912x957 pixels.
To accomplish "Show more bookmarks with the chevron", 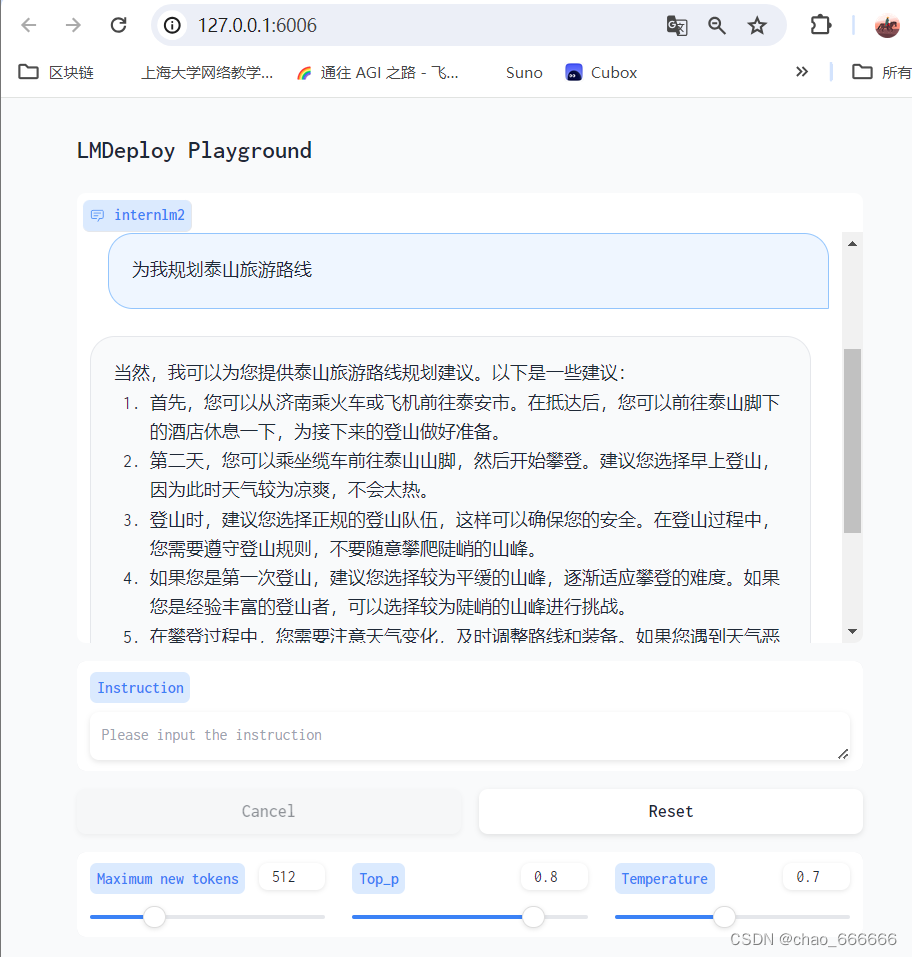I will click(802, 72).
